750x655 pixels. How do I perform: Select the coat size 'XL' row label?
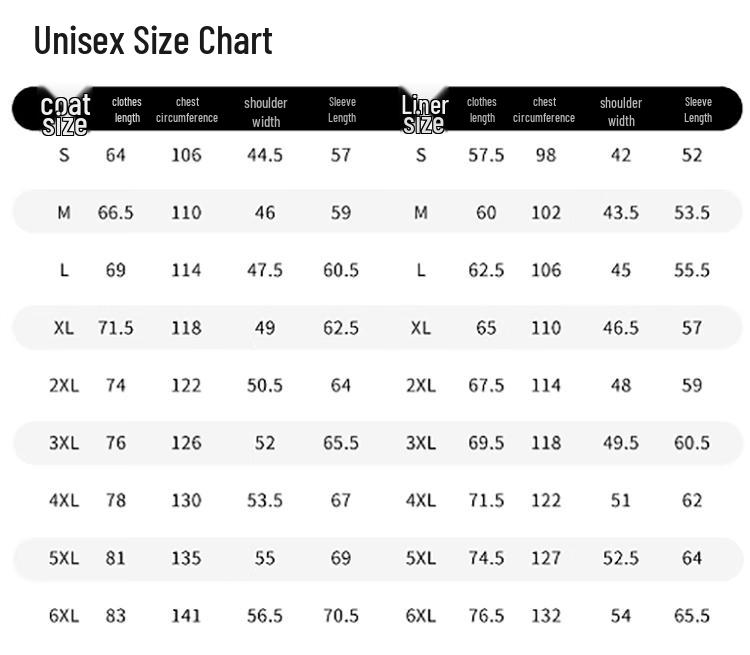(64, 328)
